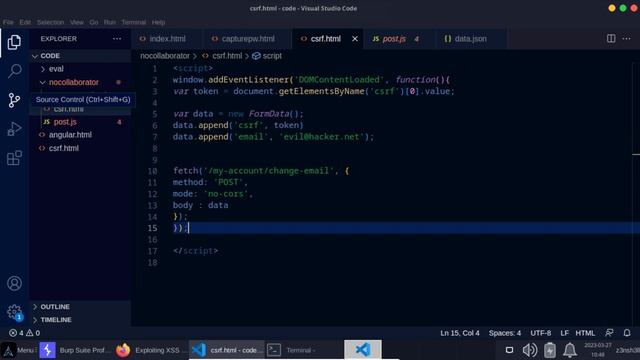Open the notifications bell in status bar

tap(627, 333)
